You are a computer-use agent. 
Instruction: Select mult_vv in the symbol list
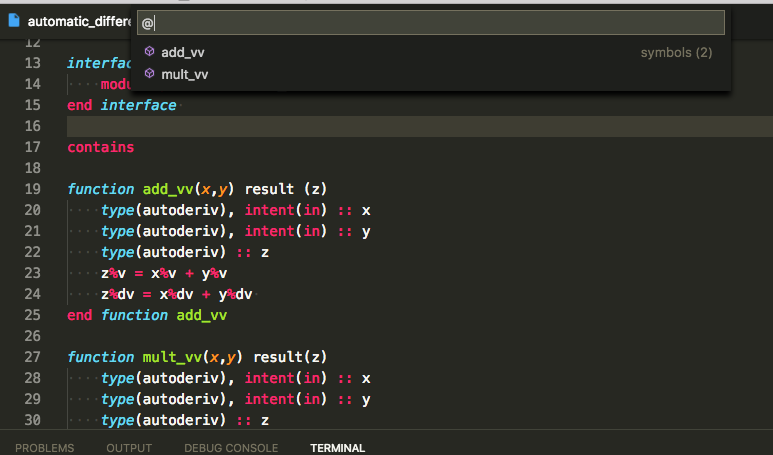point(430,74)
